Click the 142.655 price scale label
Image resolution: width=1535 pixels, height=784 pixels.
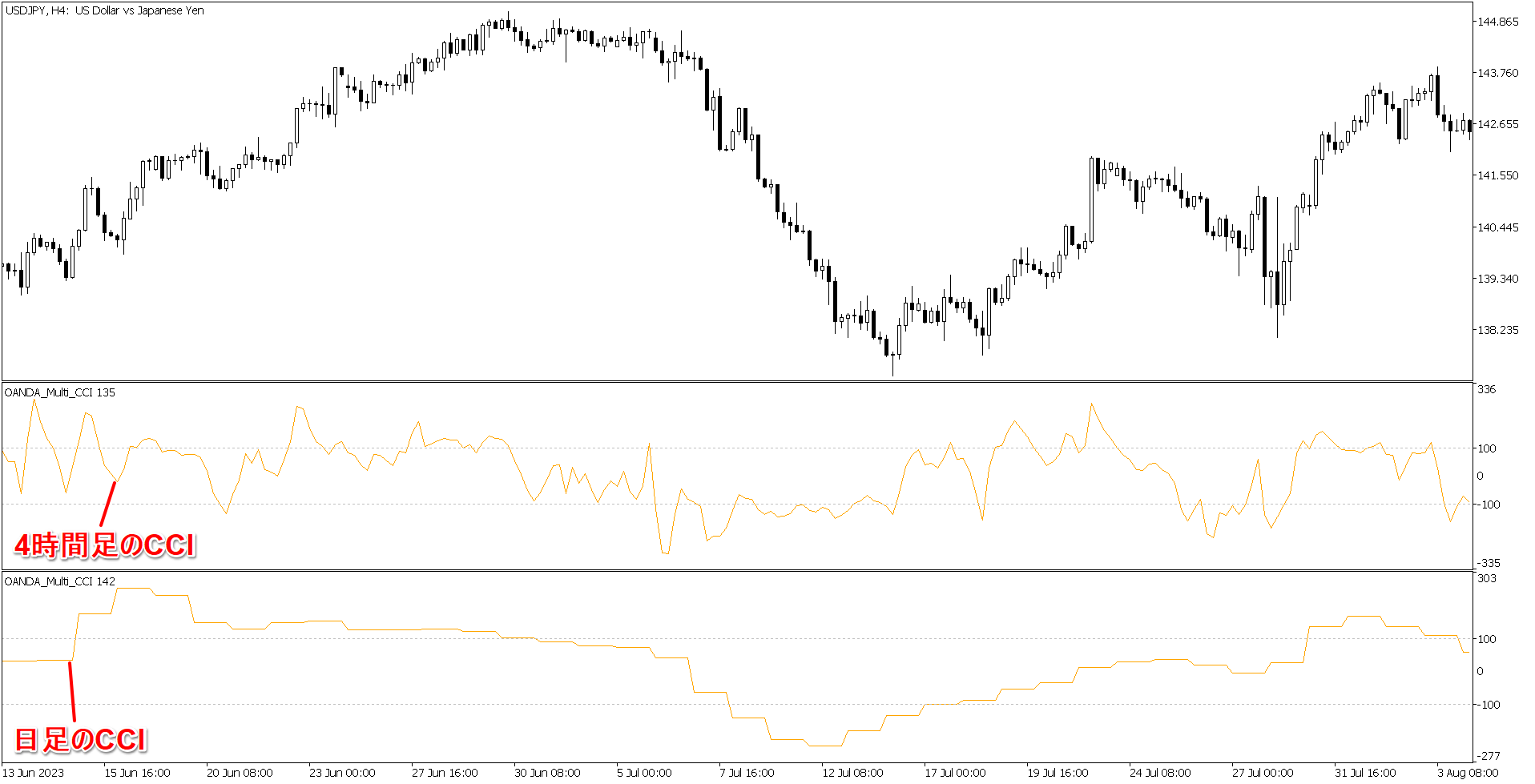coord(1497,124)
